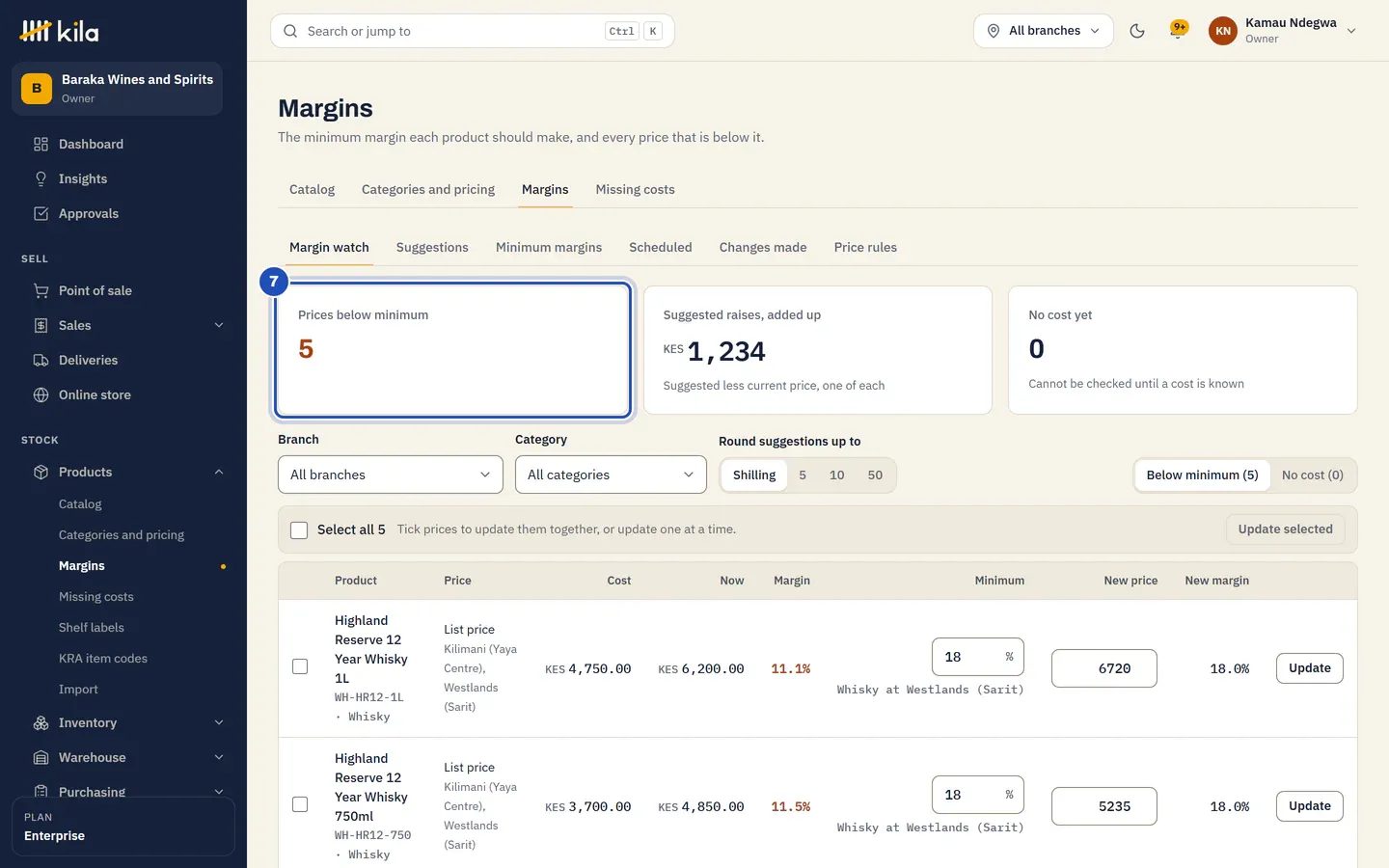
Task: Set rounding to 10
Action: pos(836,475)
